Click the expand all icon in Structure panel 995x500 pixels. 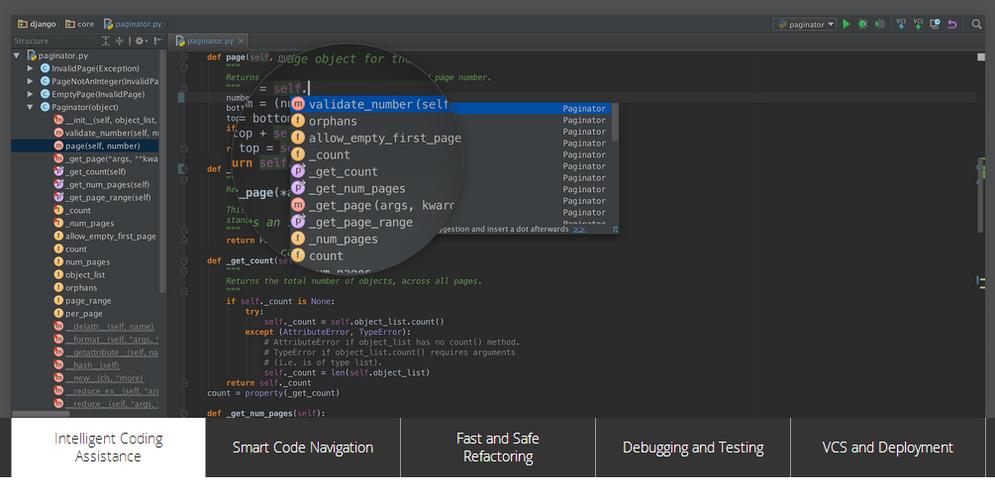click(x=106, y=41)
